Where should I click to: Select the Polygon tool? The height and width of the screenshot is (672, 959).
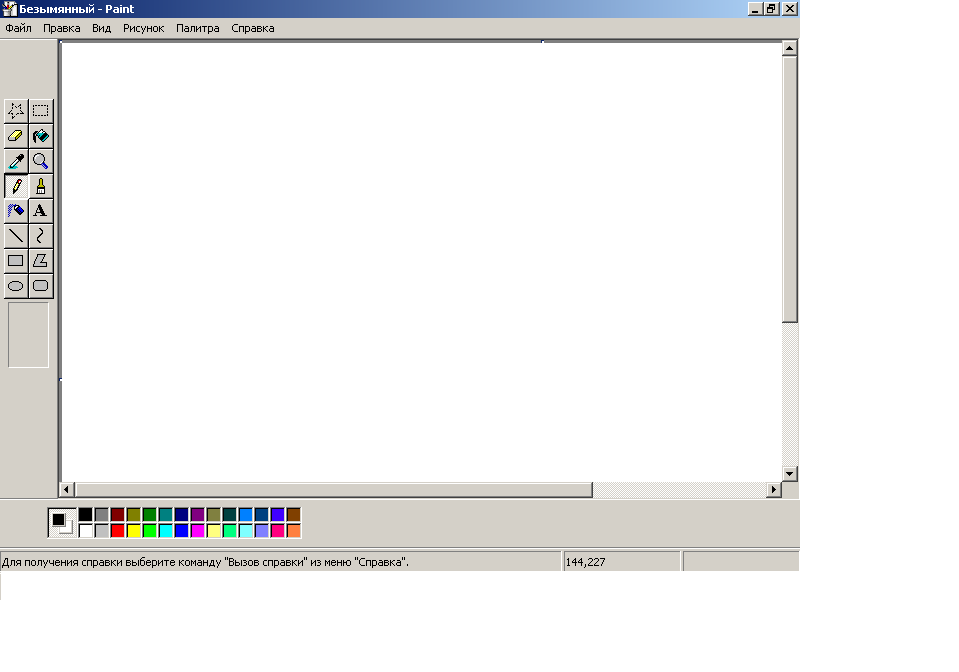click(41, 261)
